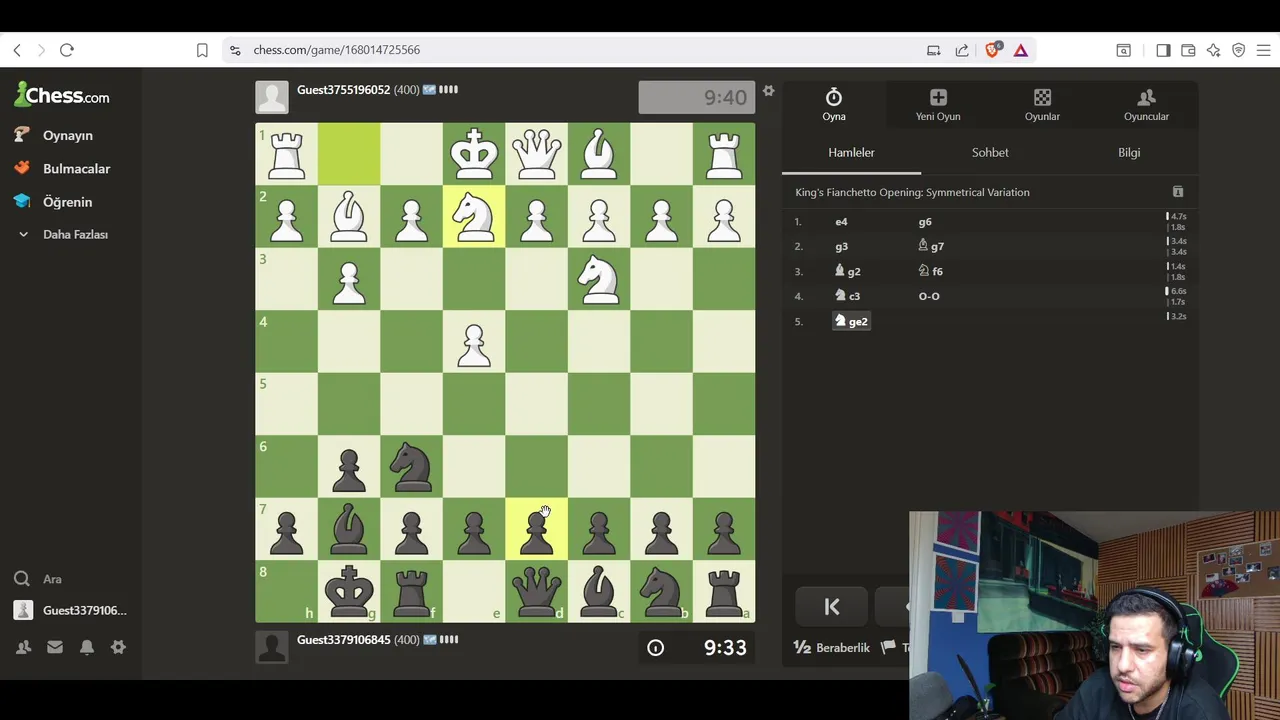Image resolution: width=1280 pixels, height=720 pixels.
Task: Select move e4 in move list
Action: tap(841, 222)
